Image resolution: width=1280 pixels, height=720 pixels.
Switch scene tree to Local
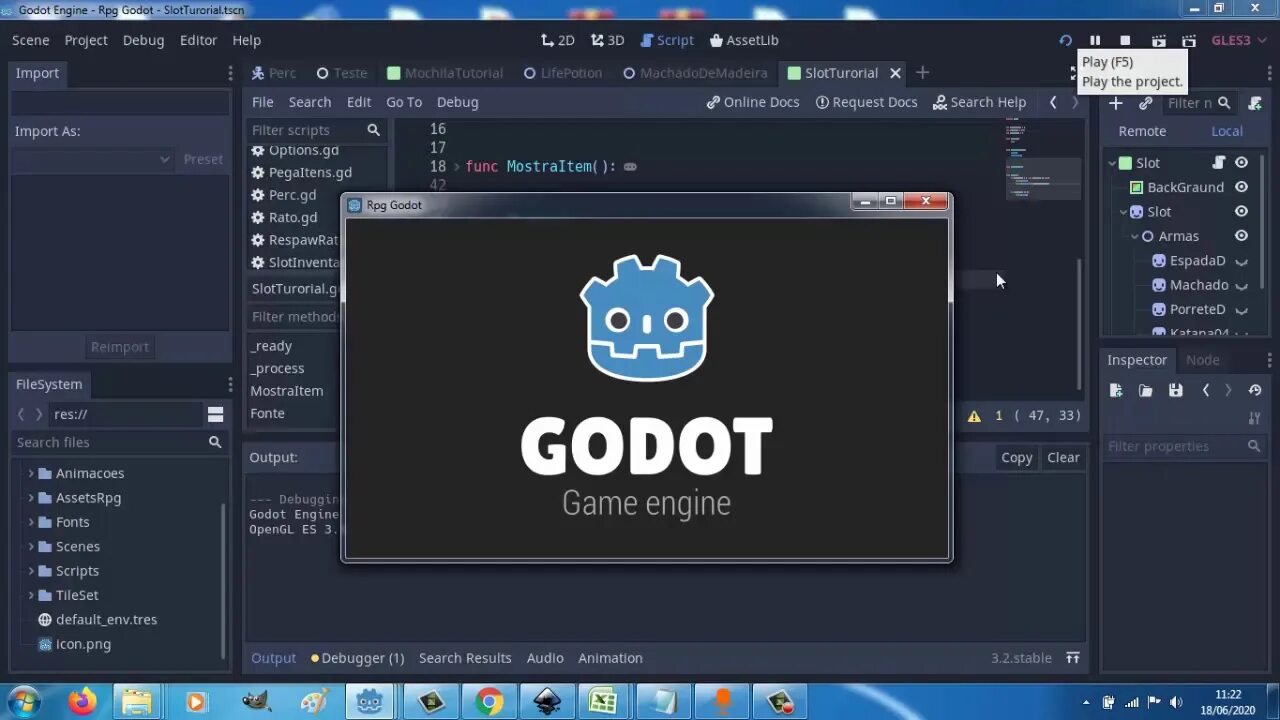click(x=1227, y=131)
